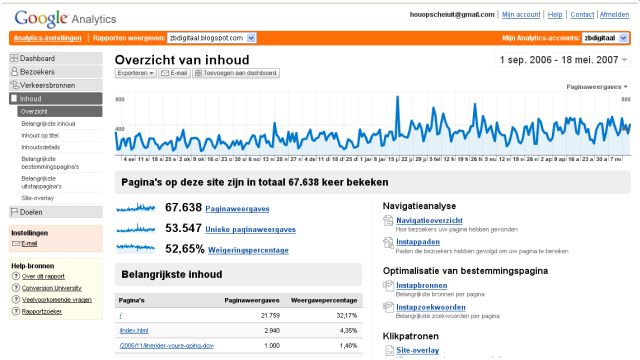Click the Paginaweergaves sparkline thumbnail
This screenshot has height=360, width=640.
pyautogui.click(x=136, y=208)
